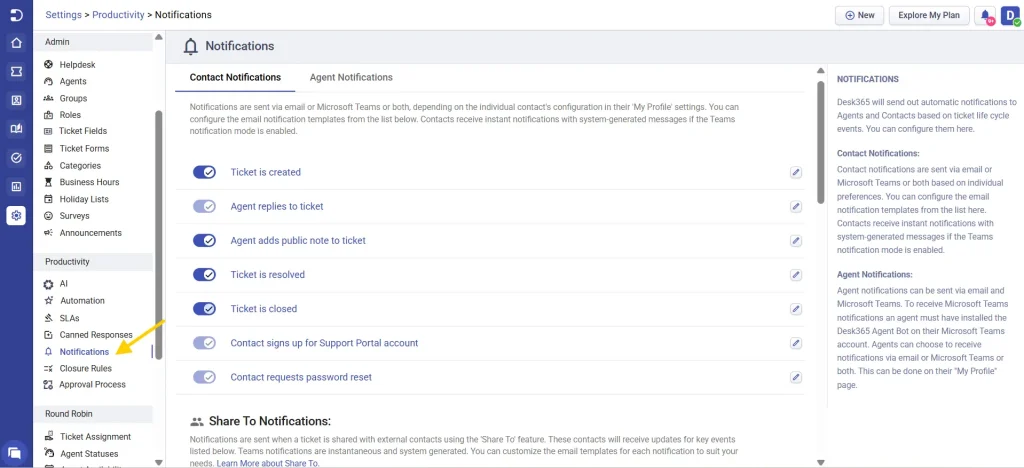The width and height of the screenshot is (1024, 468).
Task: Click the notification bell in top bar
Action: coord(986,16)
